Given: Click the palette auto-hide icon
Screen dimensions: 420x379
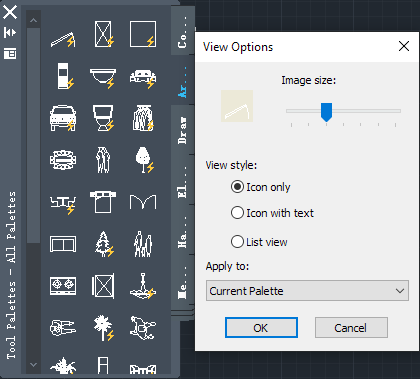Looking at the screenshot, I should pyautogui.click(x=10, y=32).
